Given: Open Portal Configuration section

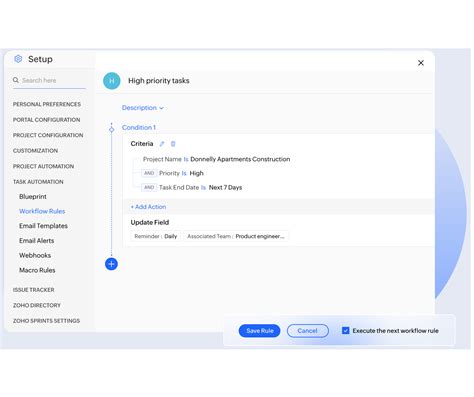Looking at the screenshot, I should (x=46, y=120).
